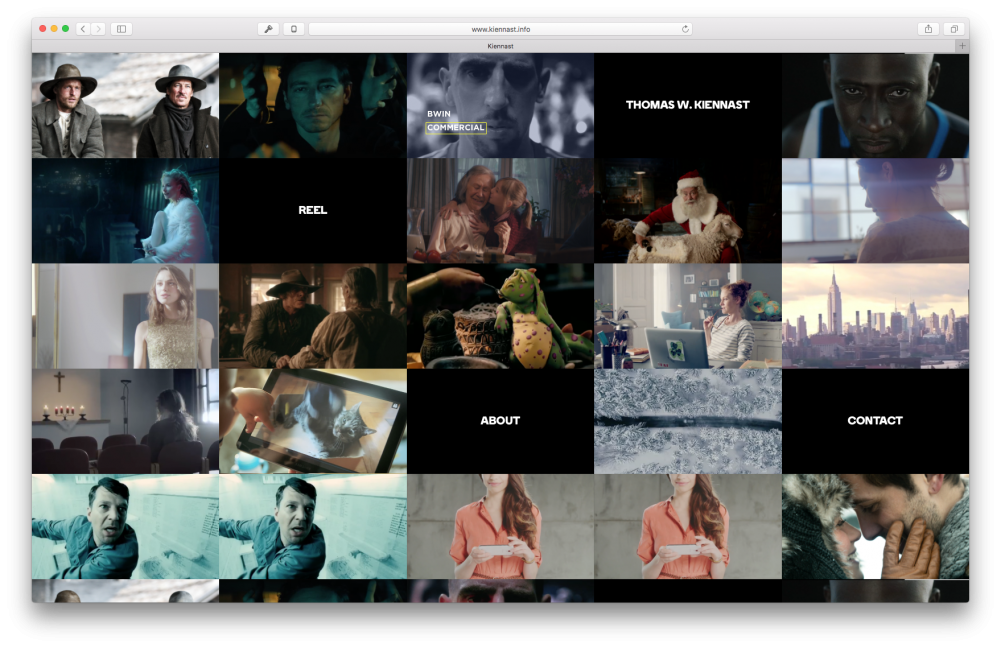Open the woman in gold dress thumbnail
This screenshot has height=645, width=1001.
pyautogui.click(x=125, y=316)
